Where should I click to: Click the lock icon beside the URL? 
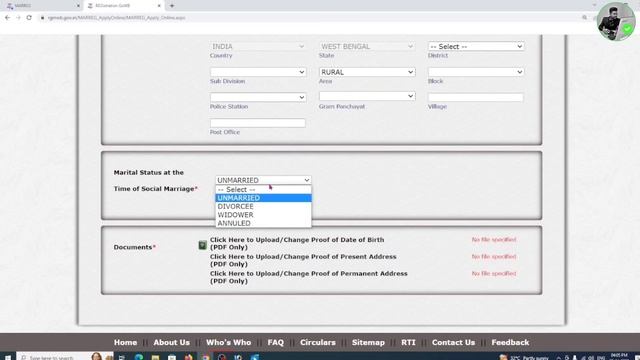point(42,18)
